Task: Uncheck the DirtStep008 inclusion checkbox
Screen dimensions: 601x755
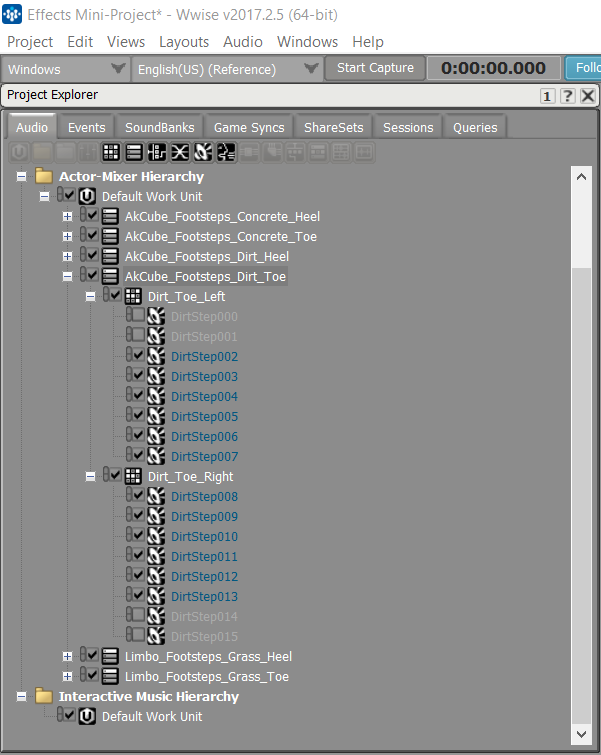Action: pos(139,494)
